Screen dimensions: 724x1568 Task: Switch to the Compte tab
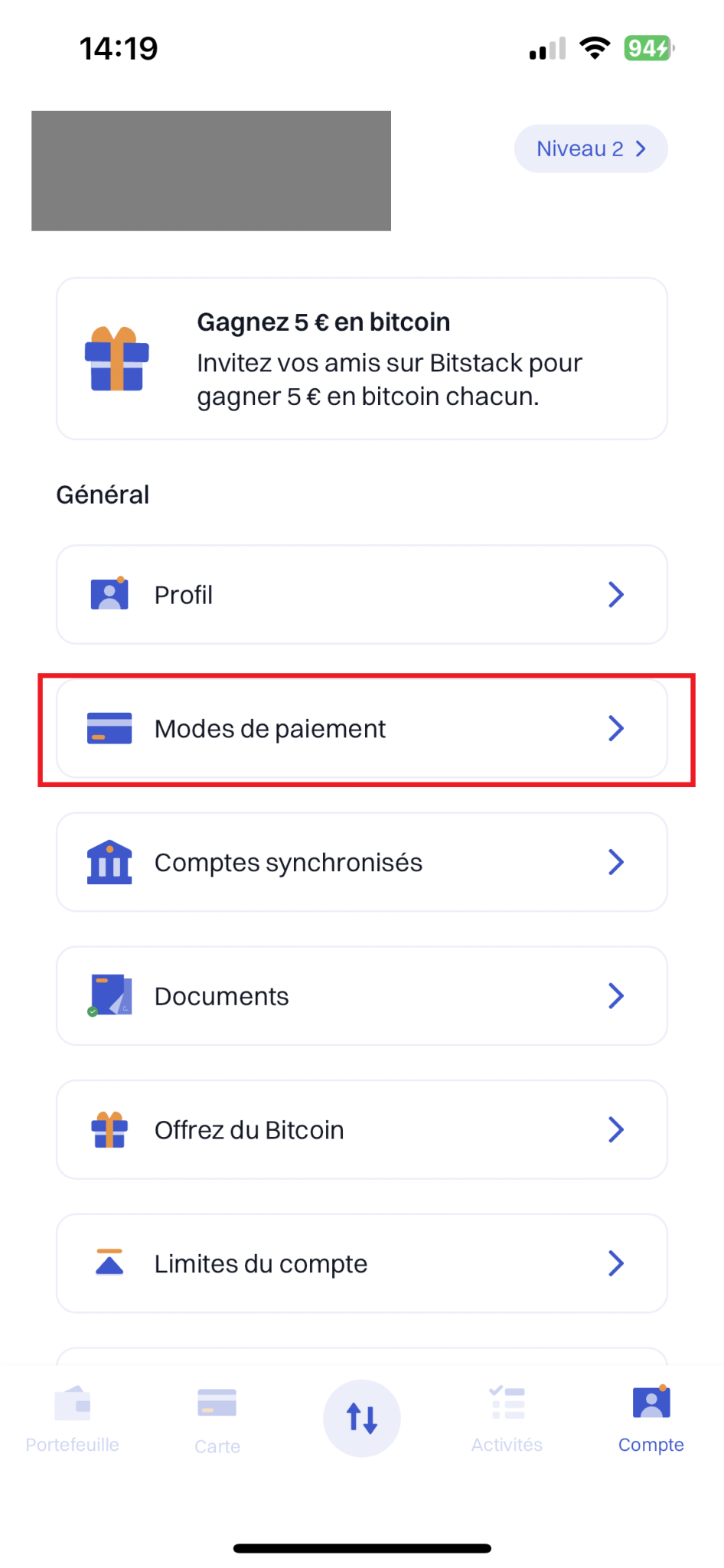point(651,1416)
